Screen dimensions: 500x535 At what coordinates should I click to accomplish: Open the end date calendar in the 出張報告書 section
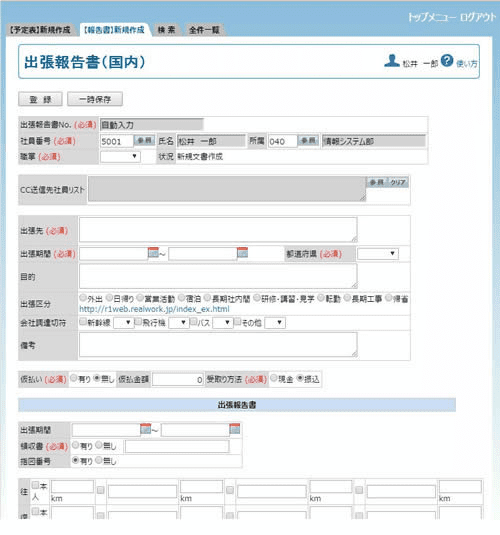click(235, 429)
